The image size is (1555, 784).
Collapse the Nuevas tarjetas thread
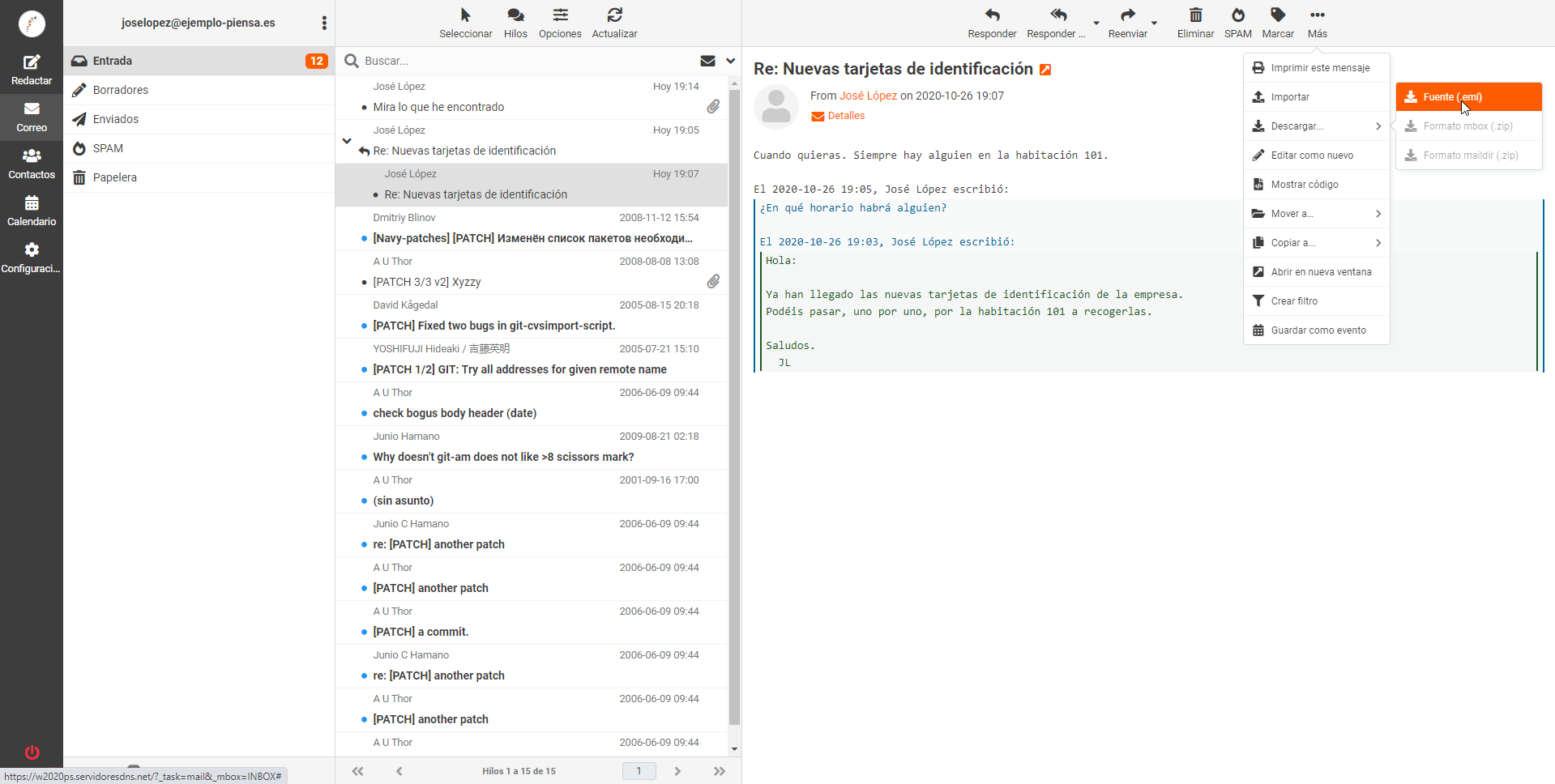click(x=347, y=141)
